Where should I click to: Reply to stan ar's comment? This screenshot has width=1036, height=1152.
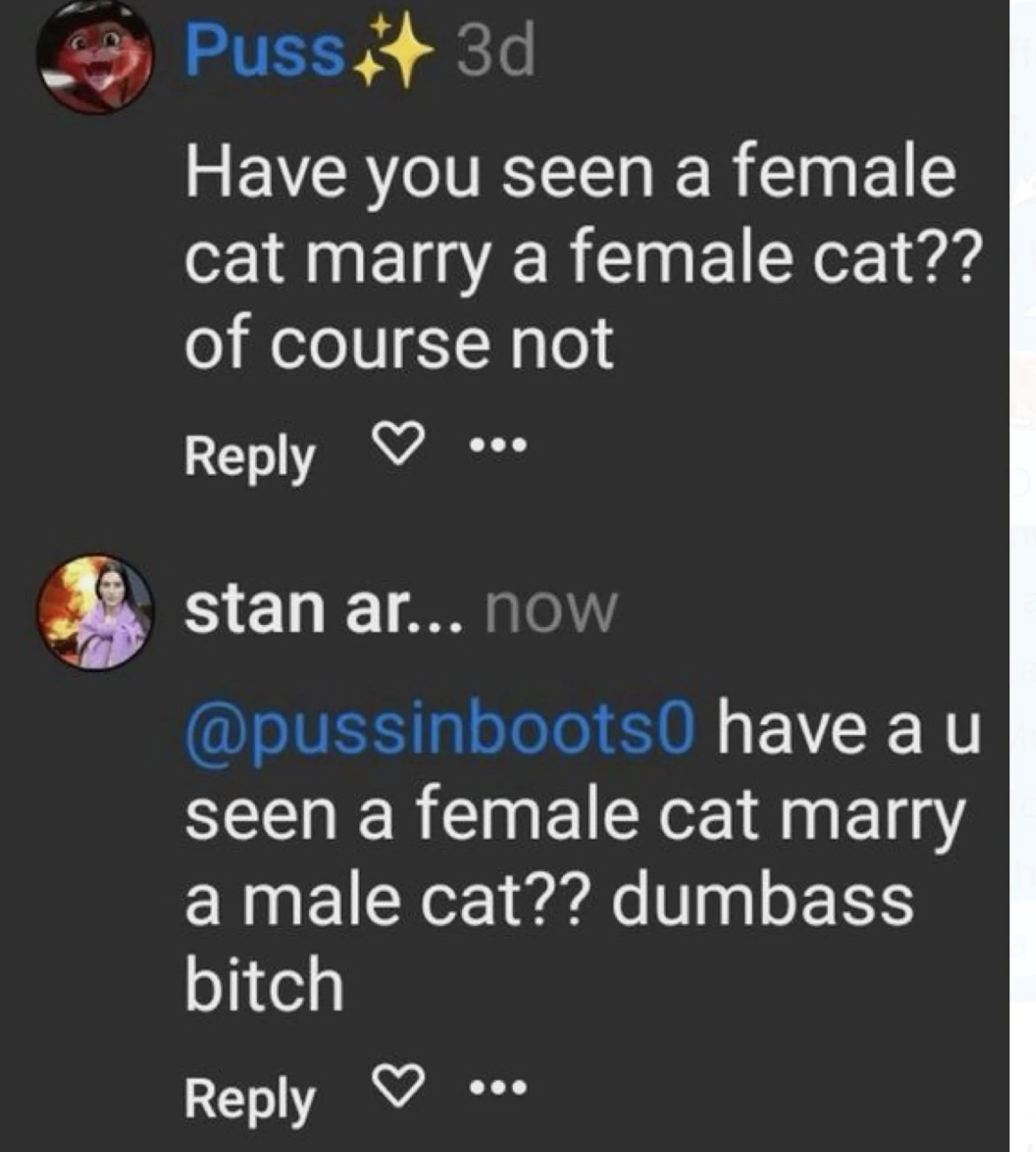click(250, 1099)
